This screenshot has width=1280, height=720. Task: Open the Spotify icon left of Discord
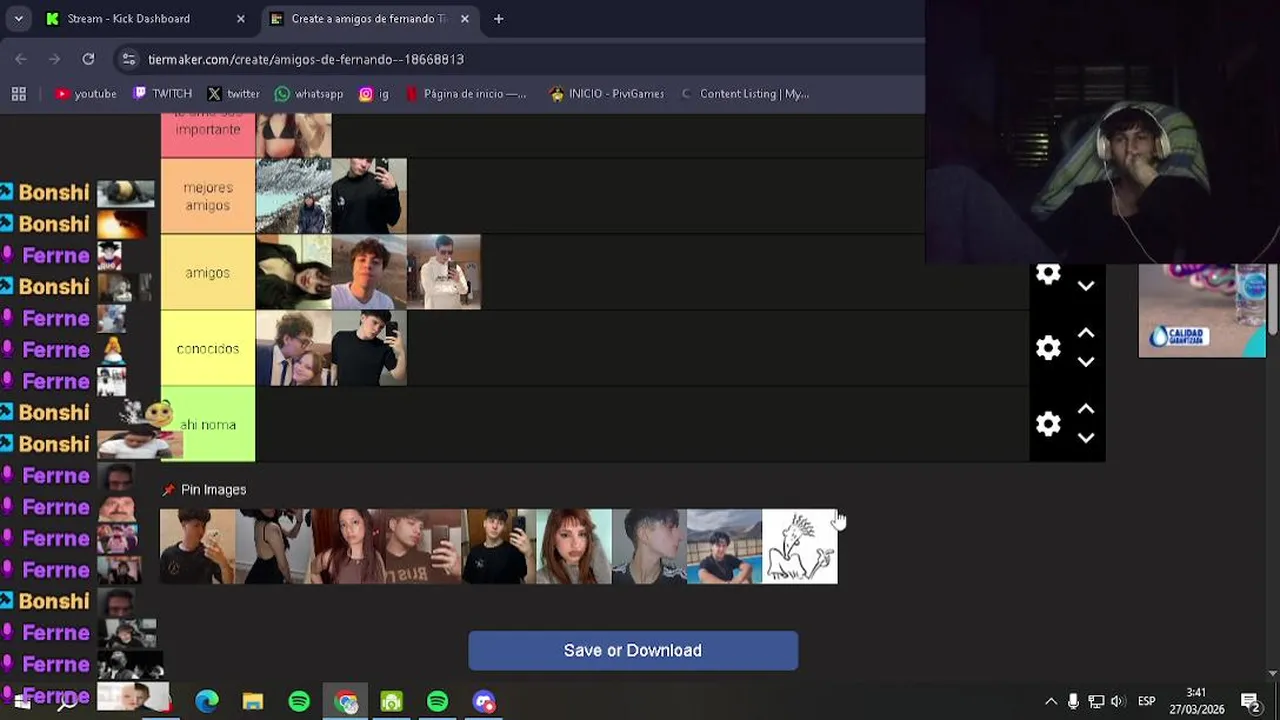point(437,701)
